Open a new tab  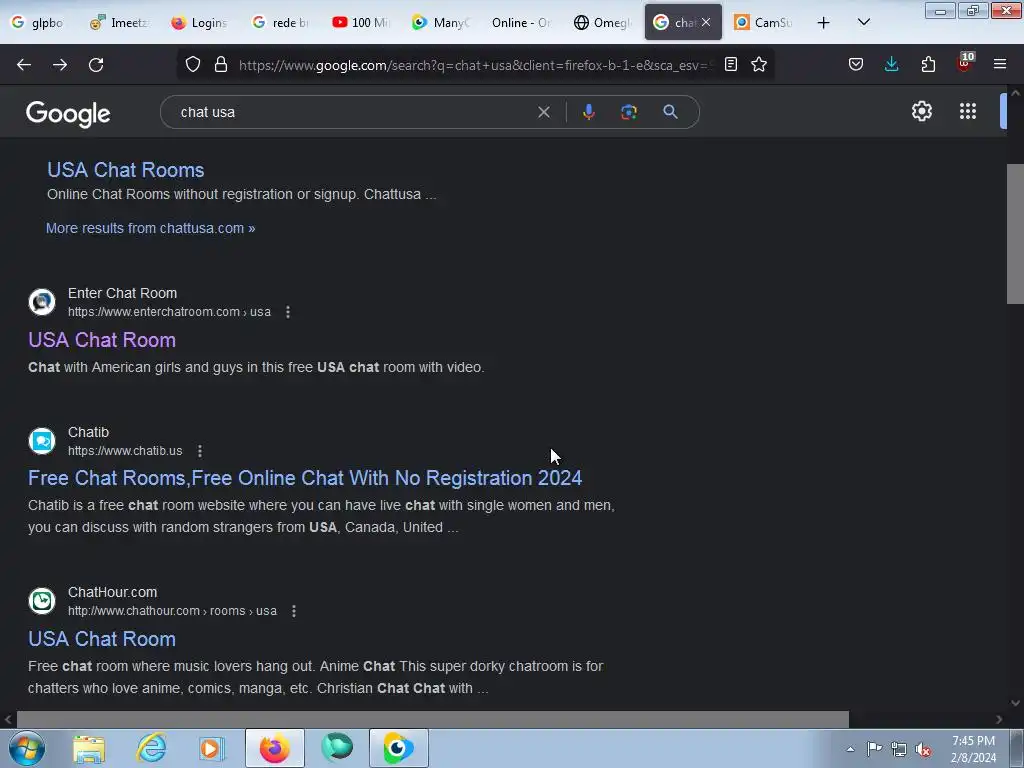[x=824, y=22]
